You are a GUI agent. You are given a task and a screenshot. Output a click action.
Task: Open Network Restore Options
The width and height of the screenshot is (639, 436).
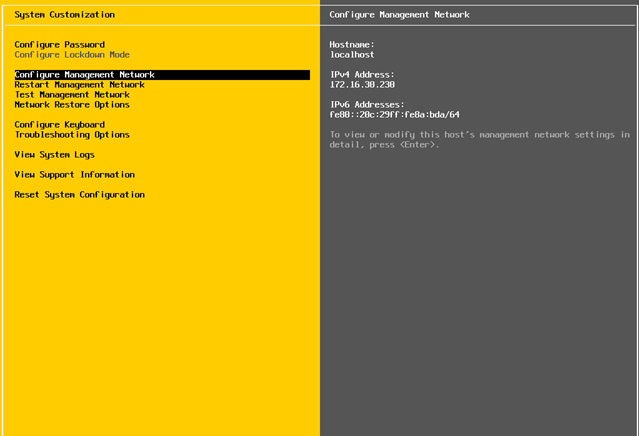click(x=72, y=105)
